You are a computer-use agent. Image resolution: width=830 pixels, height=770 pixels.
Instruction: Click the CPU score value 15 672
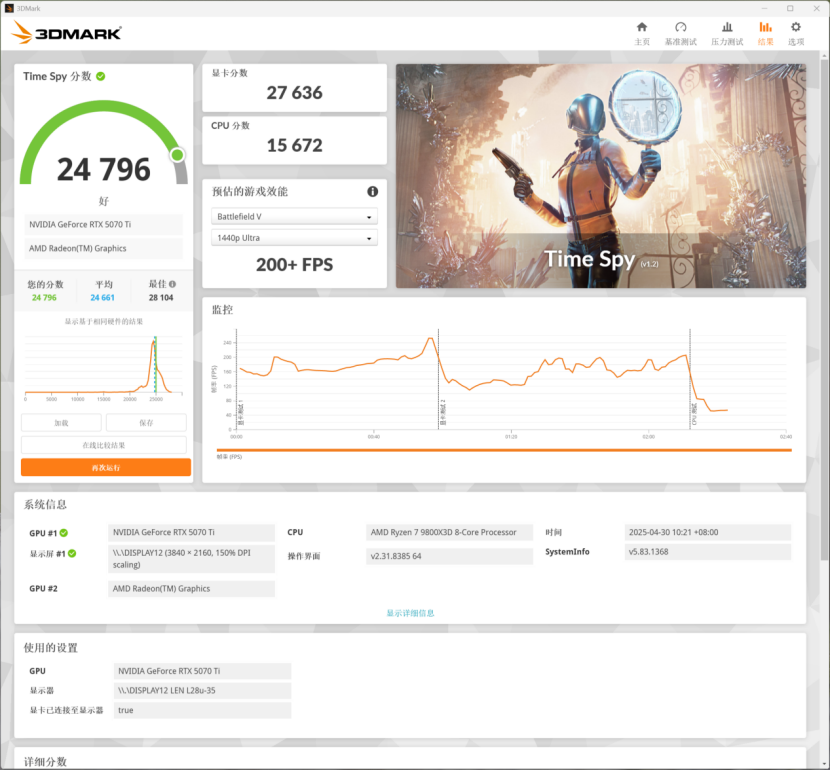pyautogui.click(x=294, y=145)
